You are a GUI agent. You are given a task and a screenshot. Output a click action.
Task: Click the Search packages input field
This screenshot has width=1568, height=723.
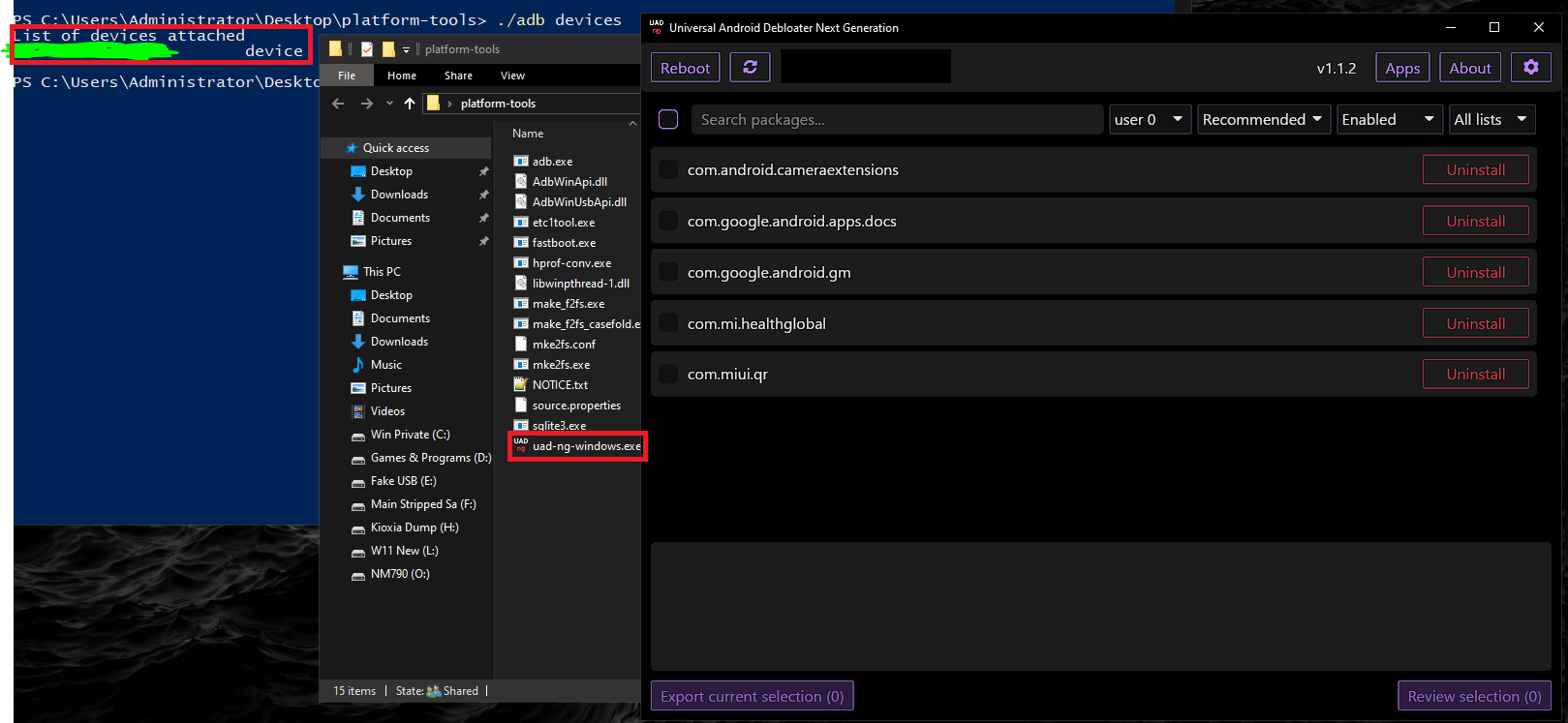point(897,119)
